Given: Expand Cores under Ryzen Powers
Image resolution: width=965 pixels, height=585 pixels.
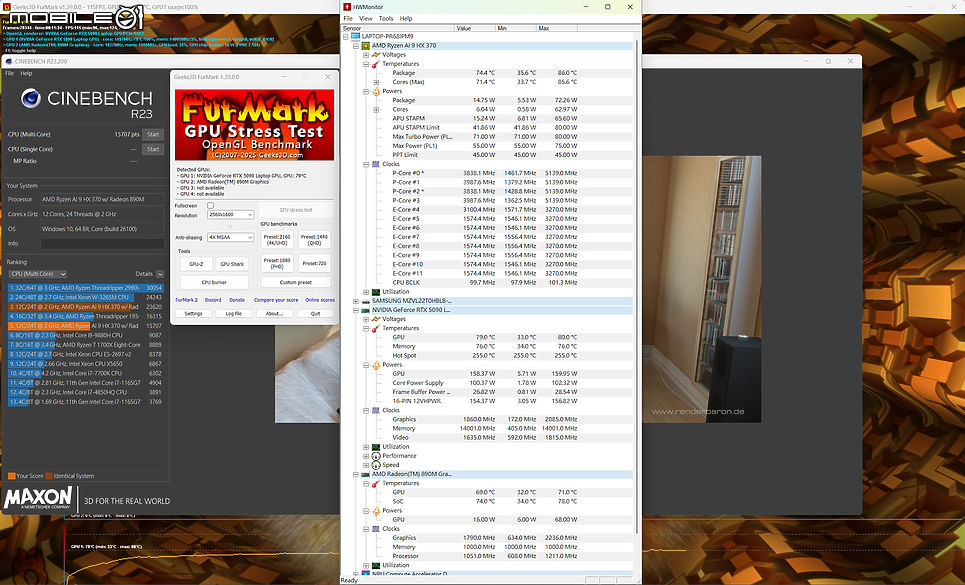Looking at the screenshot, I should [376, 109].
